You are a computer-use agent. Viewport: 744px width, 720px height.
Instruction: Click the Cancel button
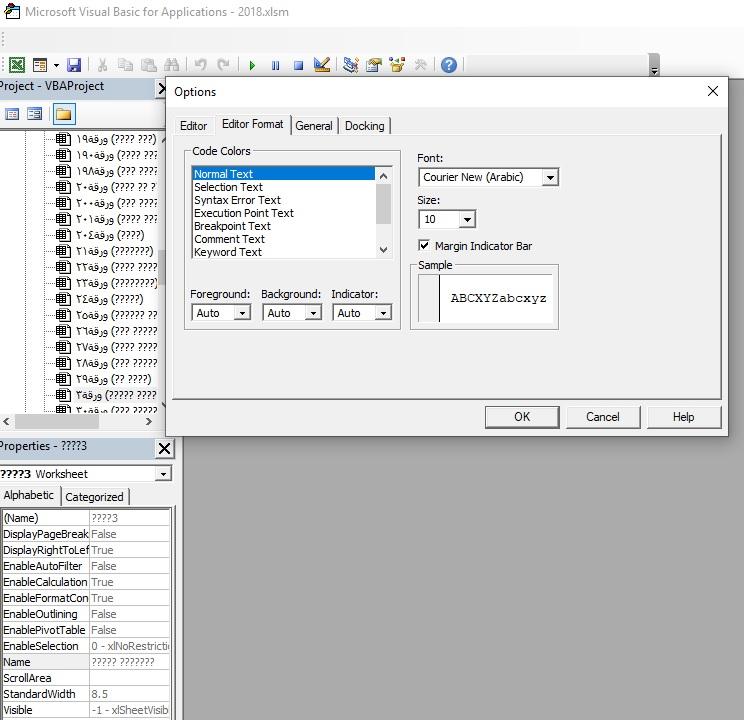[603, 417]
